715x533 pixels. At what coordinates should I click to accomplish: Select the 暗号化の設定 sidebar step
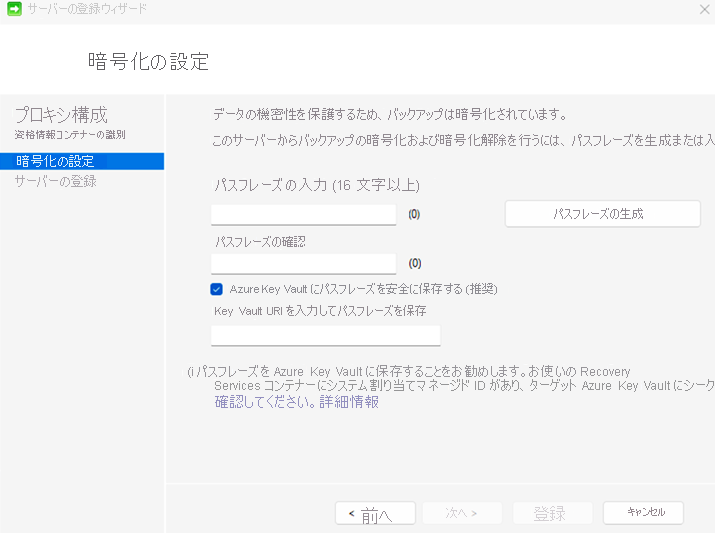[x=55, y=161]
